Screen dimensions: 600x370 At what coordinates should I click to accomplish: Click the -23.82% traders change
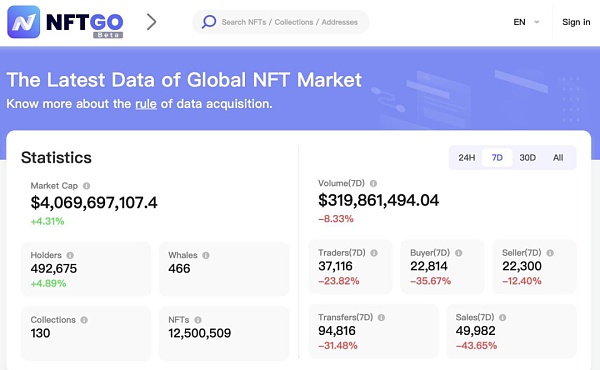click(339, 282)
